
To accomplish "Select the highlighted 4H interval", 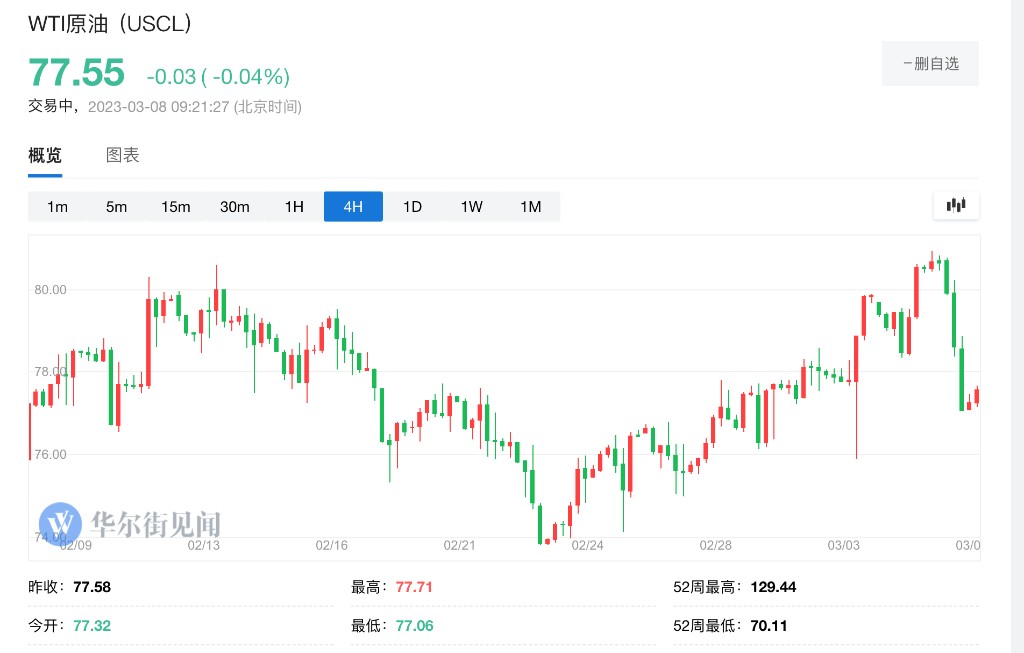I will 353,207.
